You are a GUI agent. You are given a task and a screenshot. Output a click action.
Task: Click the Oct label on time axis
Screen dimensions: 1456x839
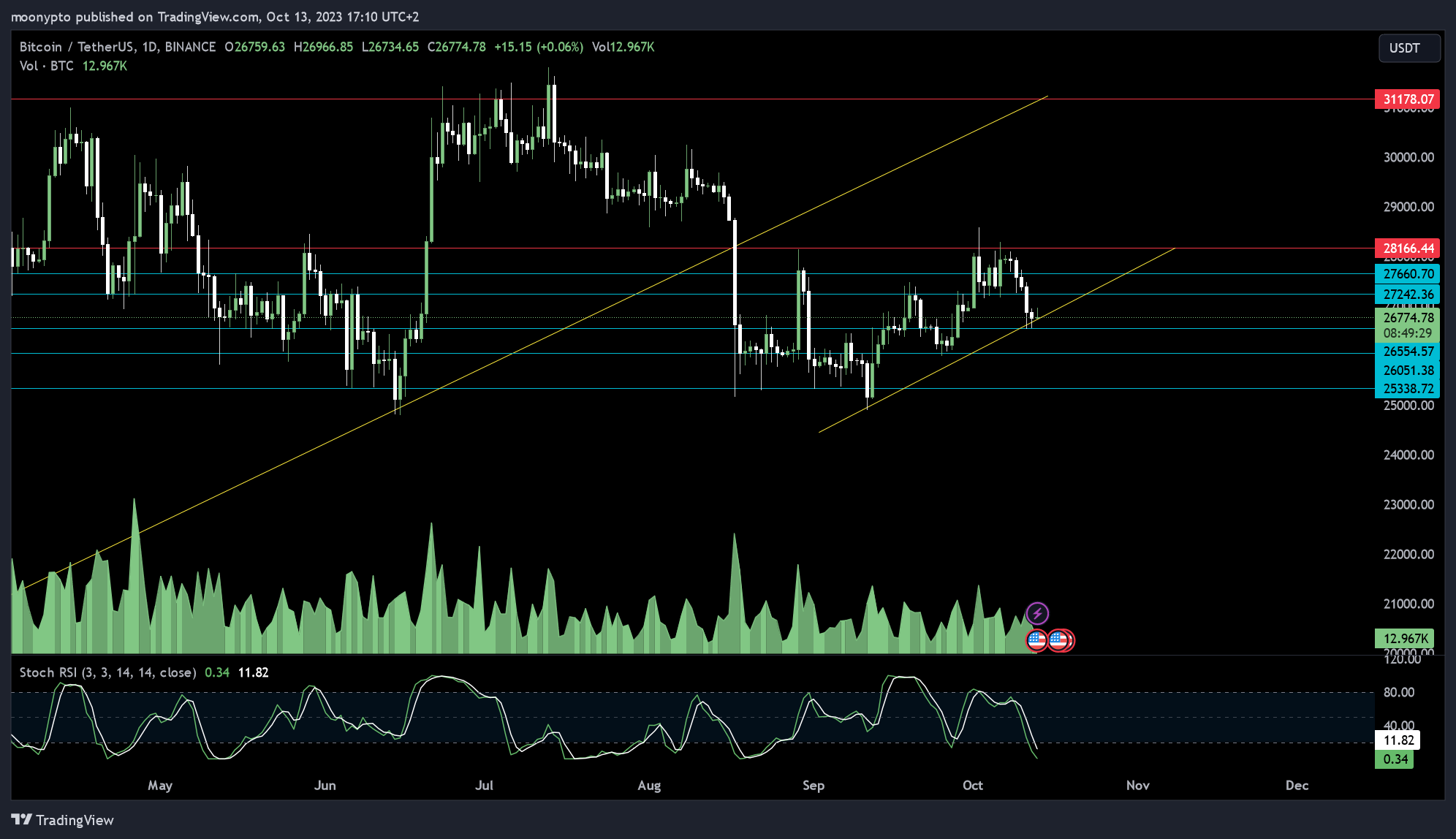point(973,786)
